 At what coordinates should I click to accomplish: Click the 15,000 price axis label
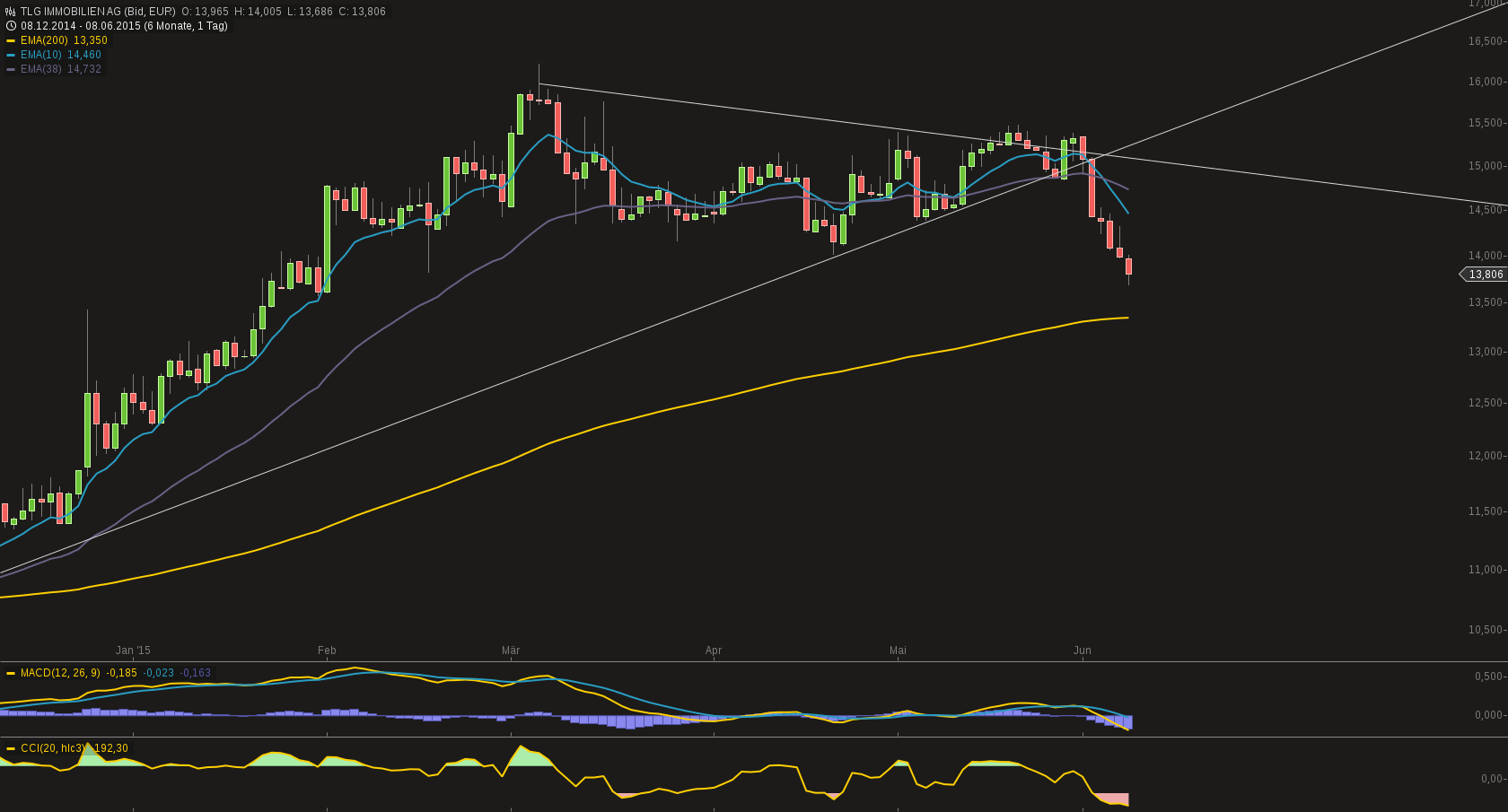(x=1485, y=166)
